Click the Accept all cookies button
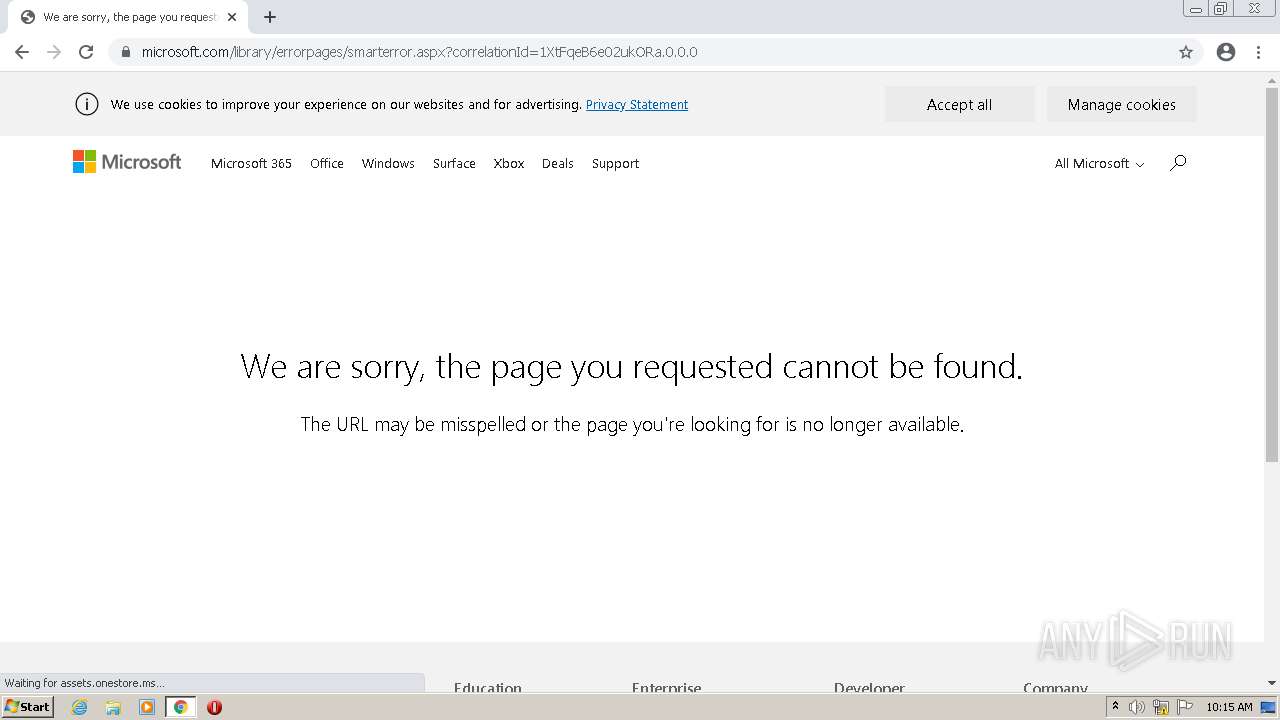Image resolution: width=1280 pixels, height=720 pixels. [x=959, y=104]
